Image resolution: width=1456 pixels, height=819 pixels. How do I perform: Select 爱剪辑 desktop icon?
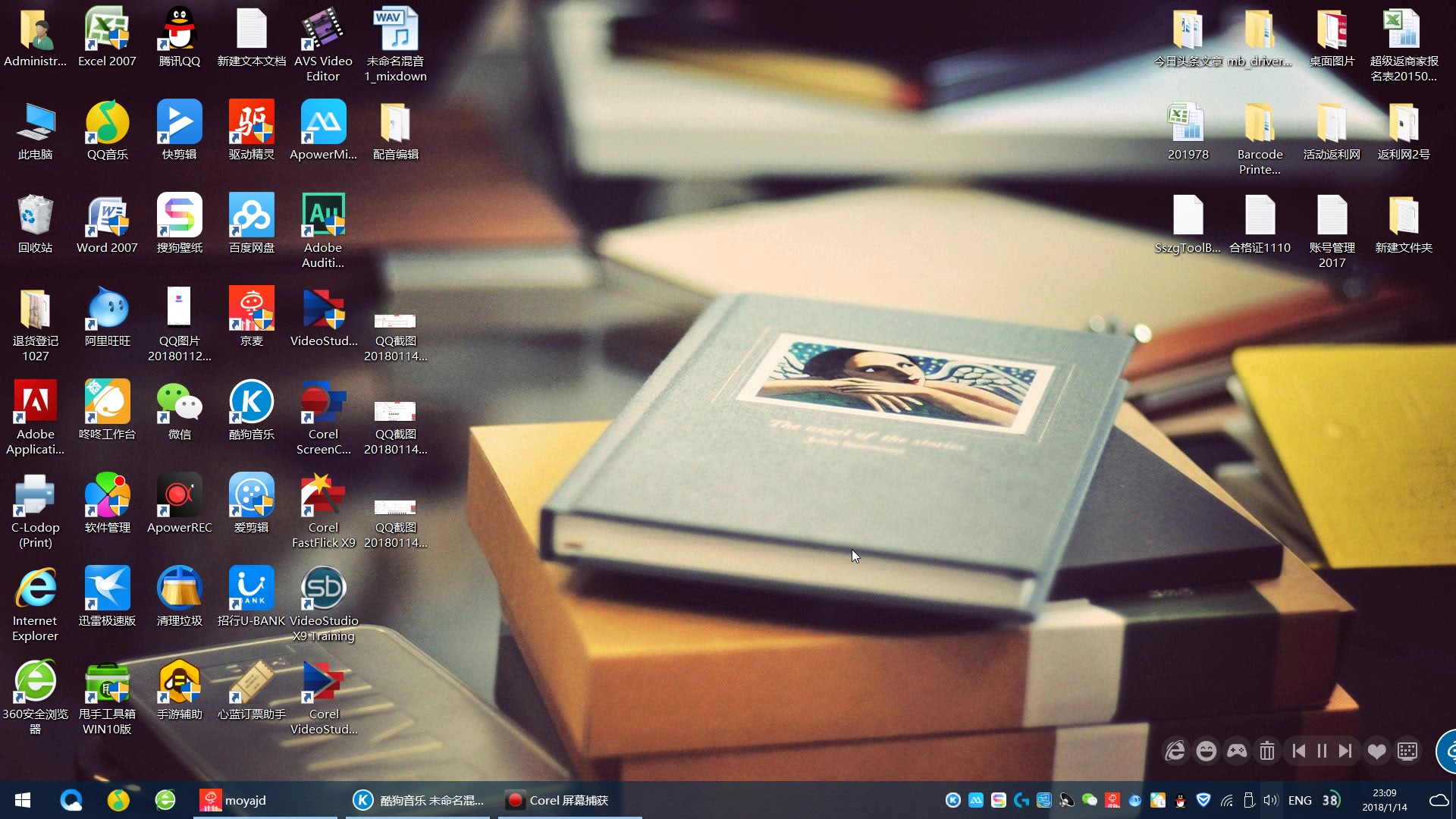[252, 504]
